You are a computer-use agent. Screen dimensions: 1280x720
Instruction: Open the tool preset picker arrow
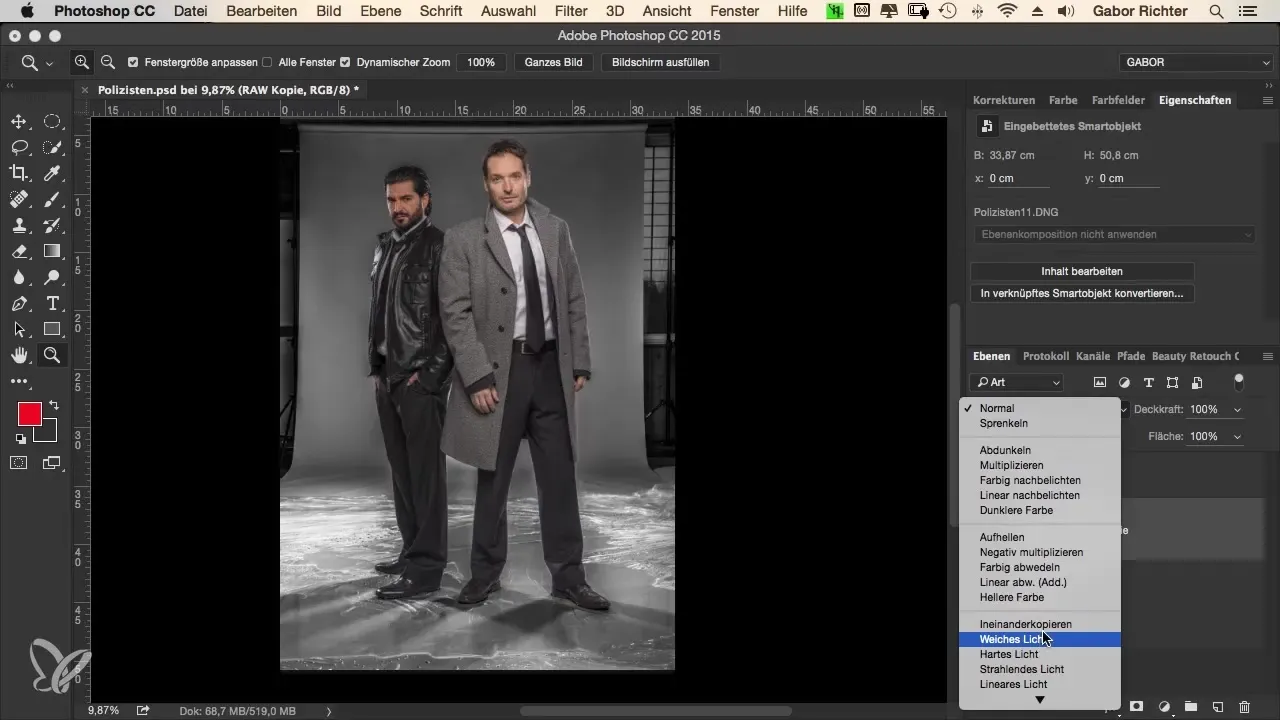(x=49, y=63)
